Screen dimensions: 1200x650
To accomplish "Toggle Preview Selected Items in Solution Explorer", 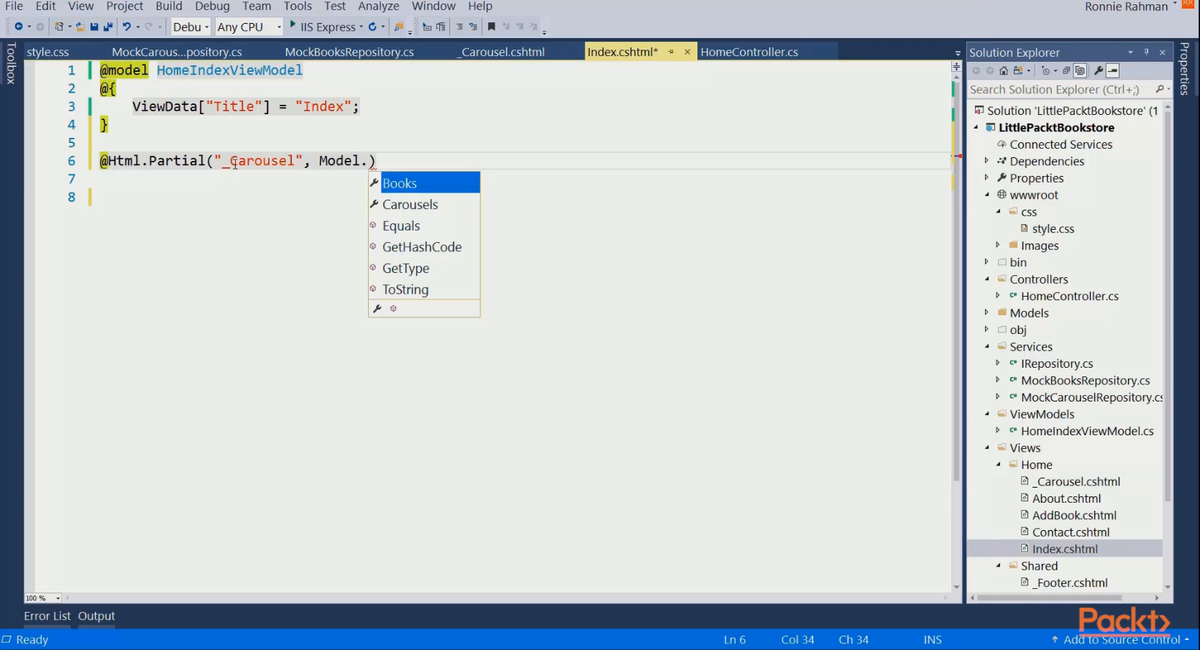I will point(1112,70).
